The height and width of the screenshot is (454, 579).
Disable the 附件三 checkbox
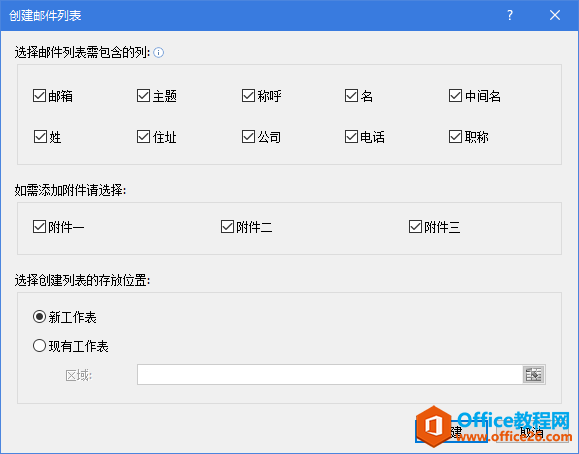(415, 226)
